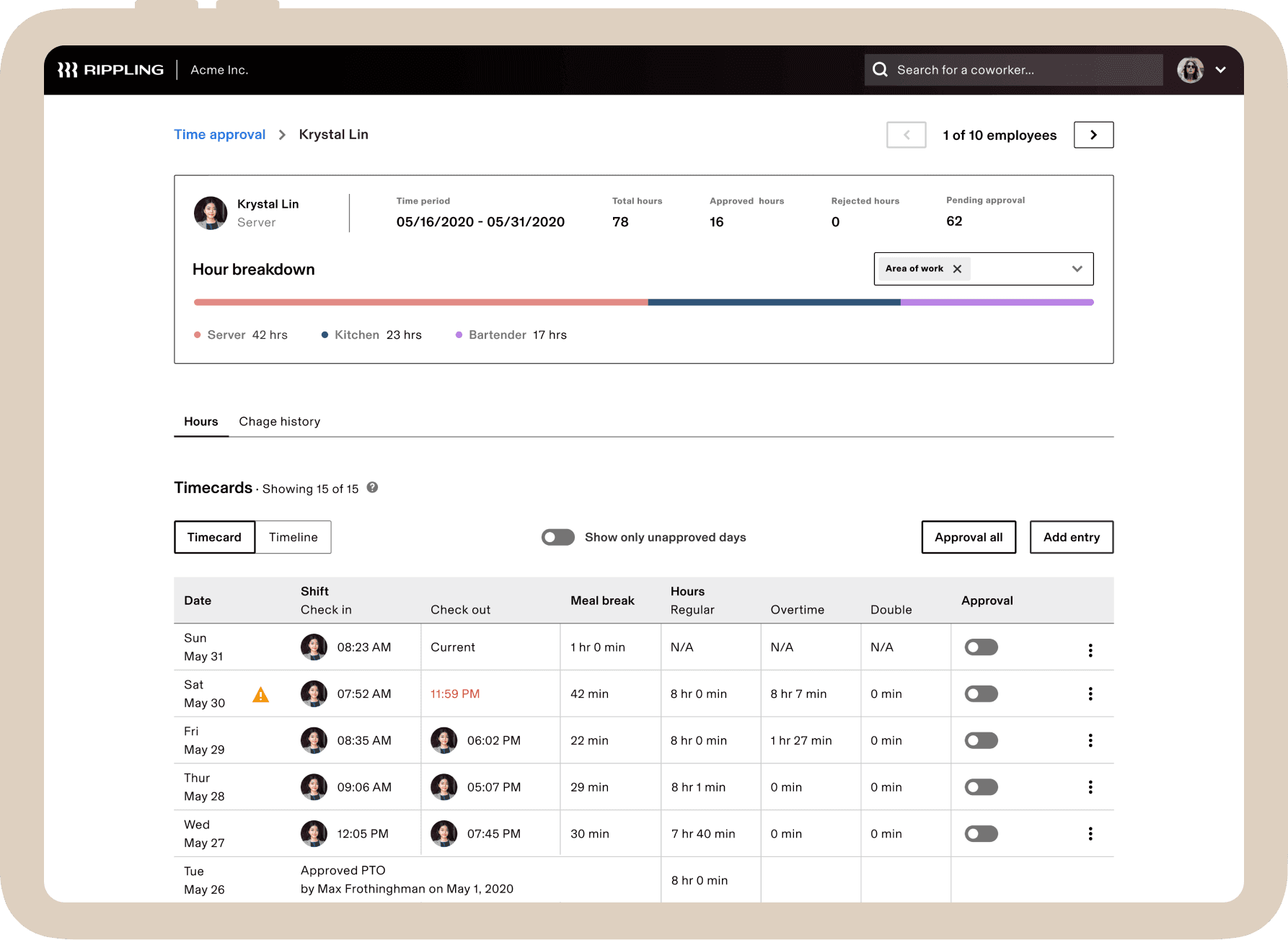
Task: Click the search magnifier icon
Action: 880,70
